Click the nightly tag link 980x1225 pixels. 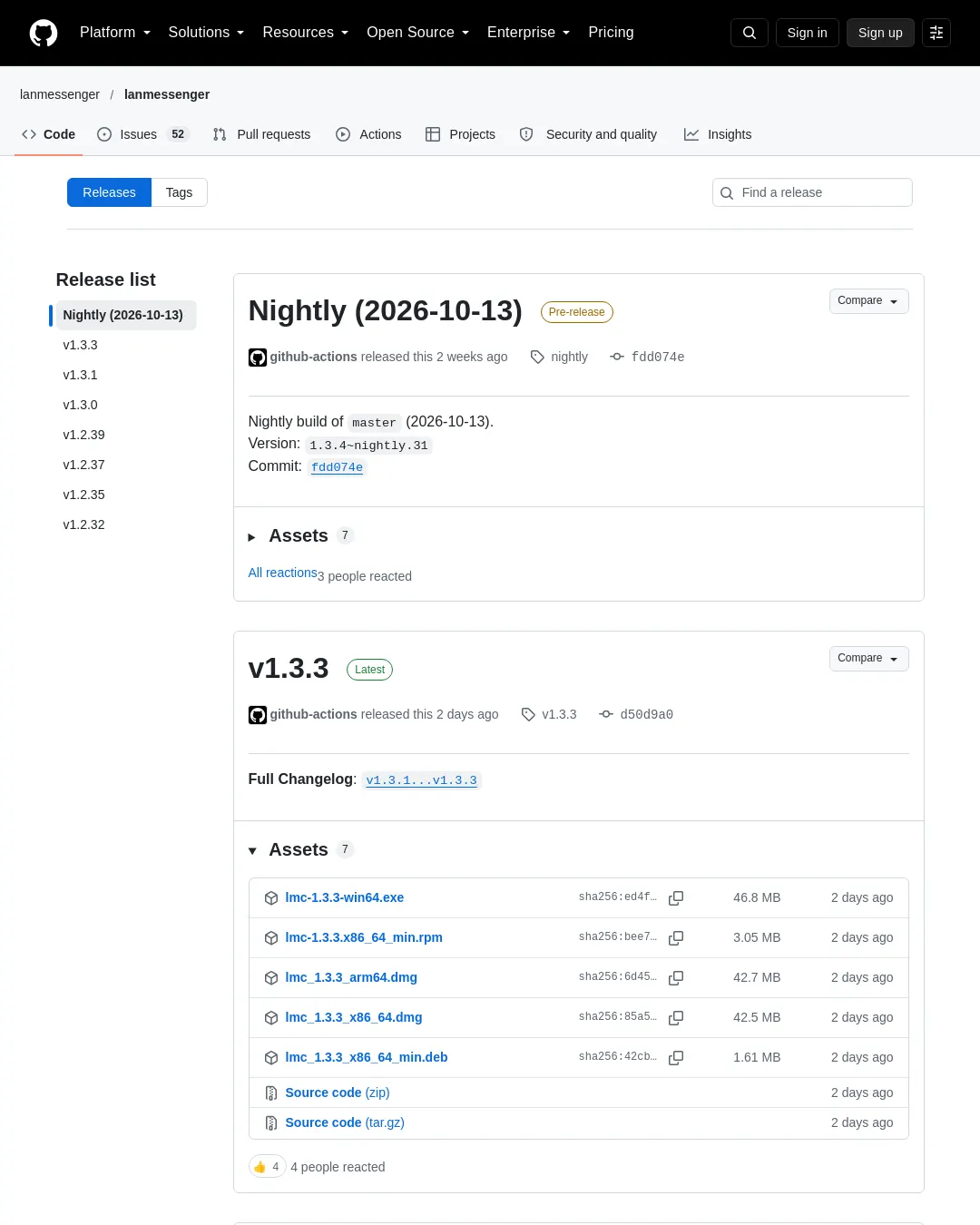pos(569,357)
